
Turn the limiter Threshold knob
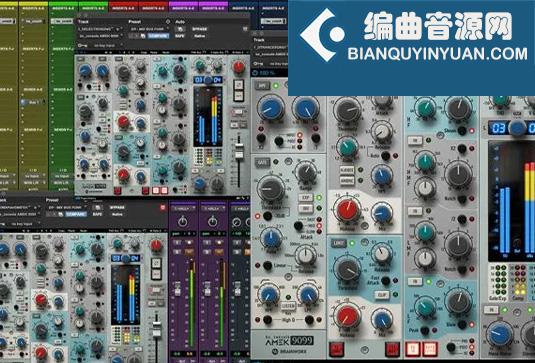tap(348, 270)
